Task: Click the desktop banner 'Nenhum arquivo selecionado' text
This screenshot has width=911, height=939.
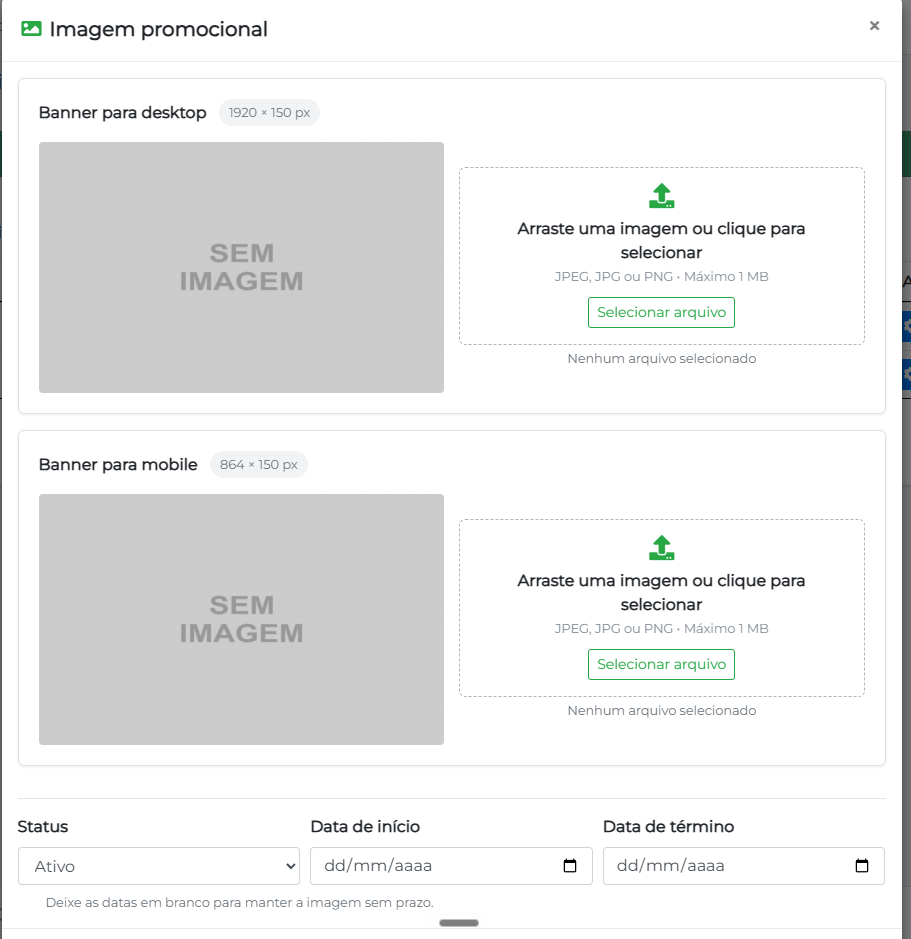Action: pos(662,359)
